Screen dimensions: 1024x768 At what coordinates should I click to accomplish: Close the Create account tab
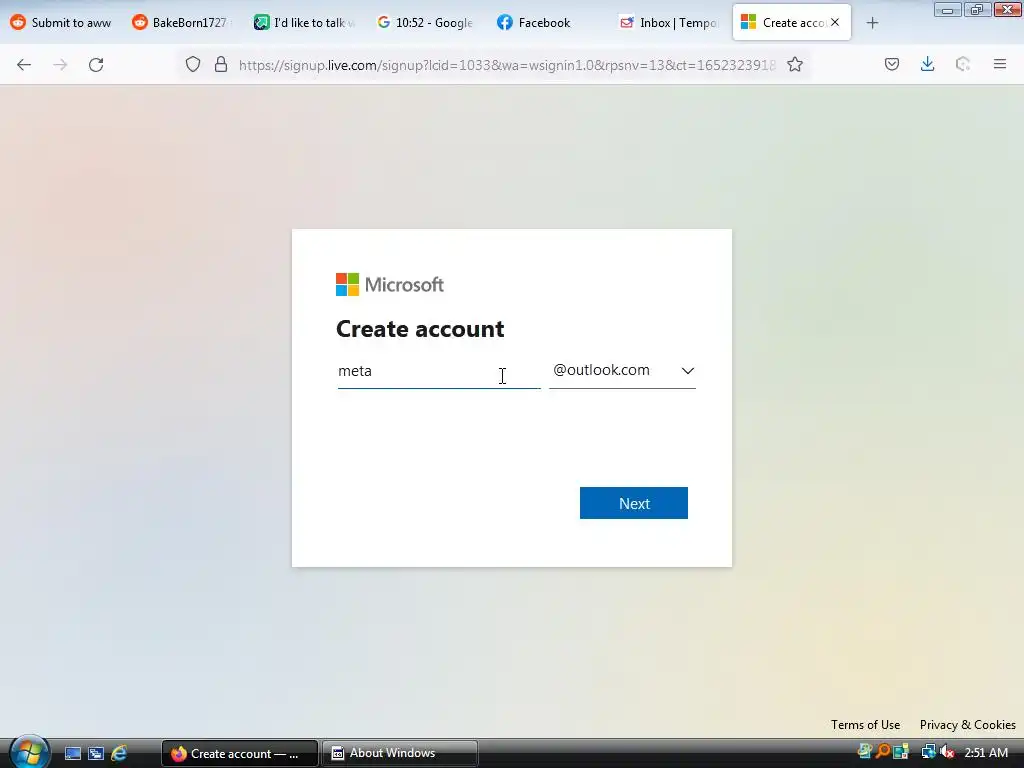tap(835, 22)
